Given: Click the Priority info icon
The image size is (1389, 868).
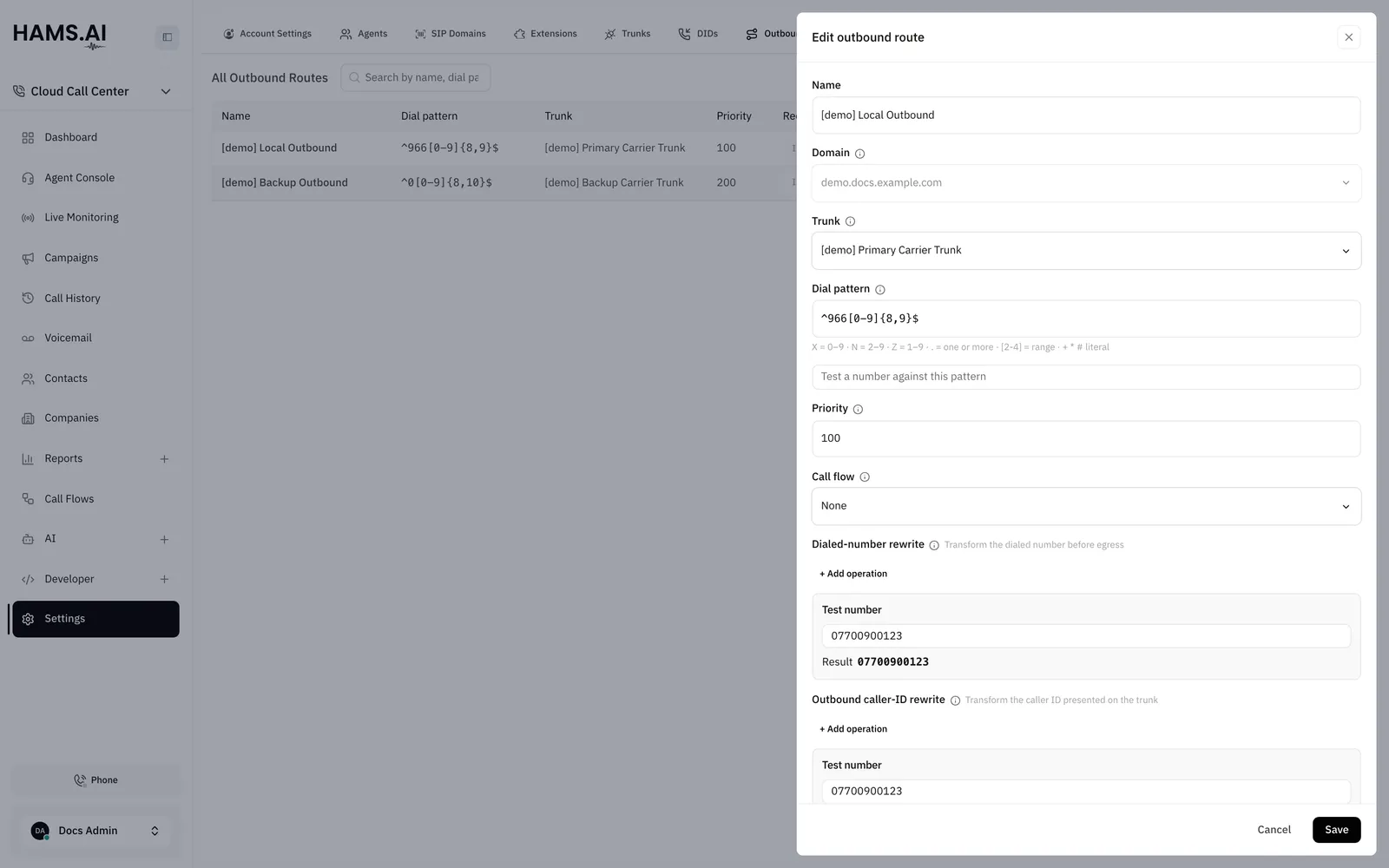Looking at the screenshot, I should pos(858,410).
